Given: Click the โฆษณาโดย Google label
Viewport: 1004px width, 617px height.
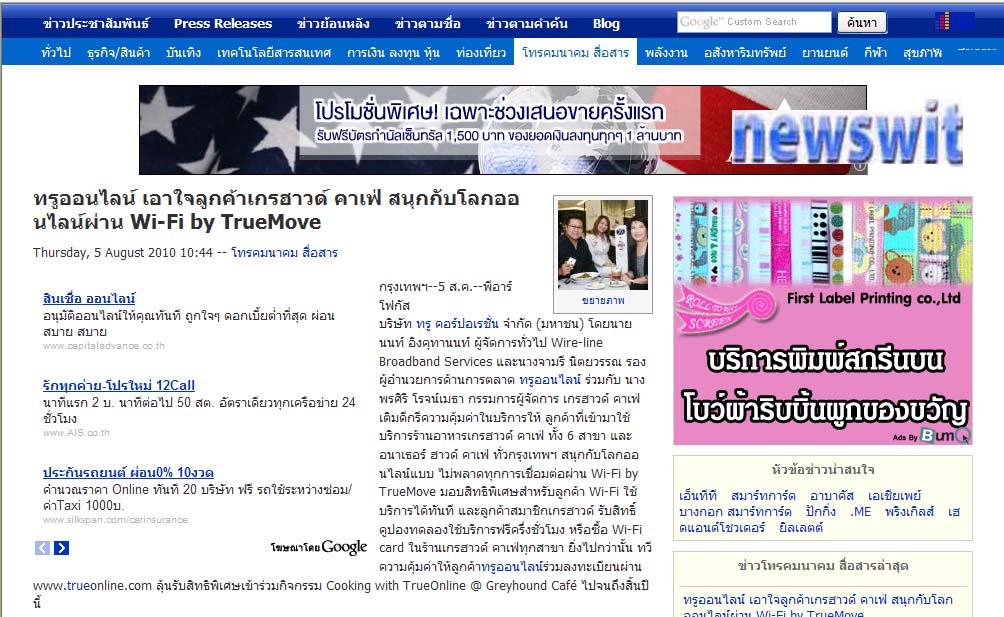Looking at the screenshot, I should [318, 547].
